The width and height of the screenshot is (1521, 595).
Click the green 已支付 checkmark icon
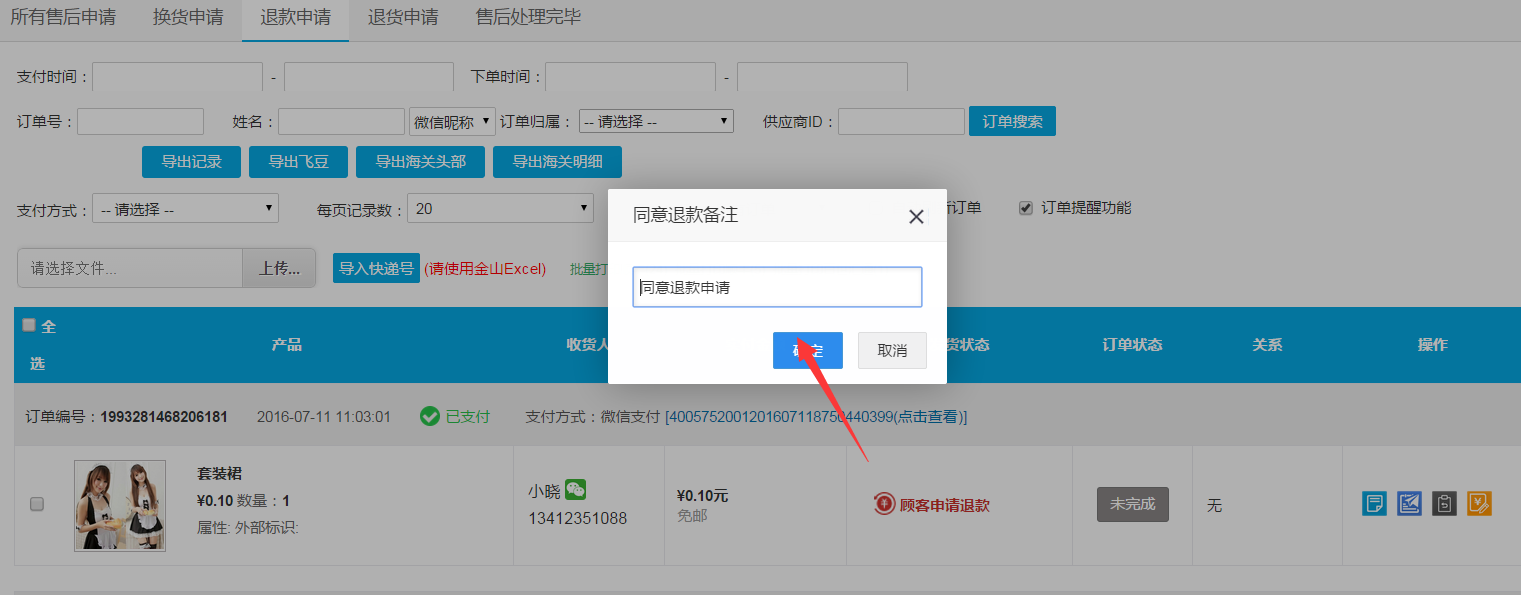pos(430,416)
